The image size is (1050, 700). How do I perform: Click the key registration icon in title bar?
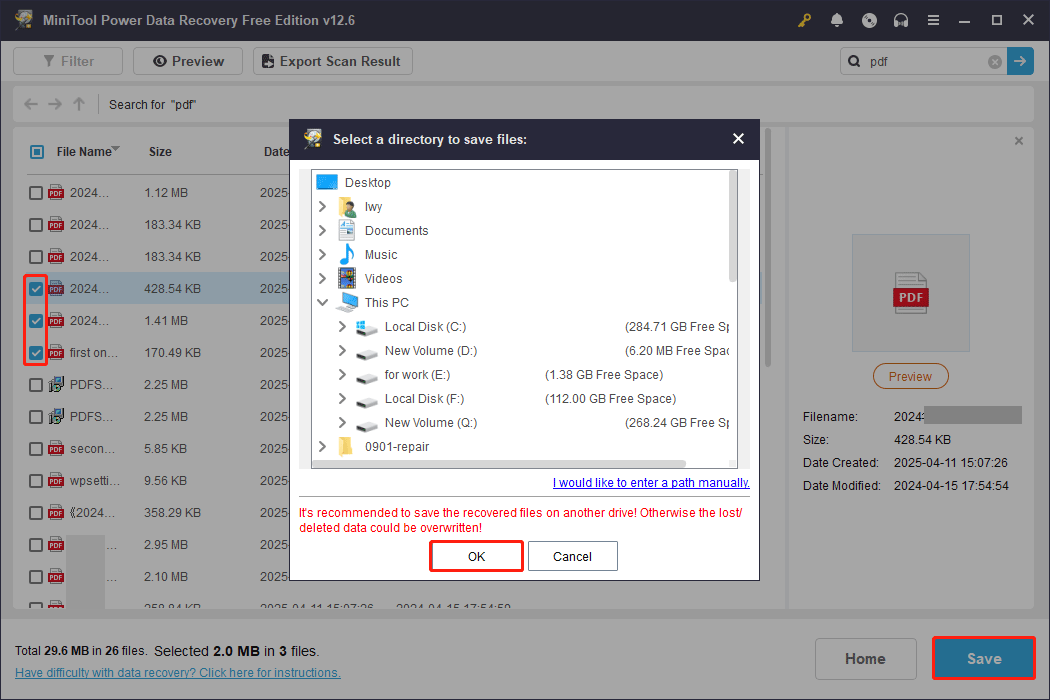point(804,20)
